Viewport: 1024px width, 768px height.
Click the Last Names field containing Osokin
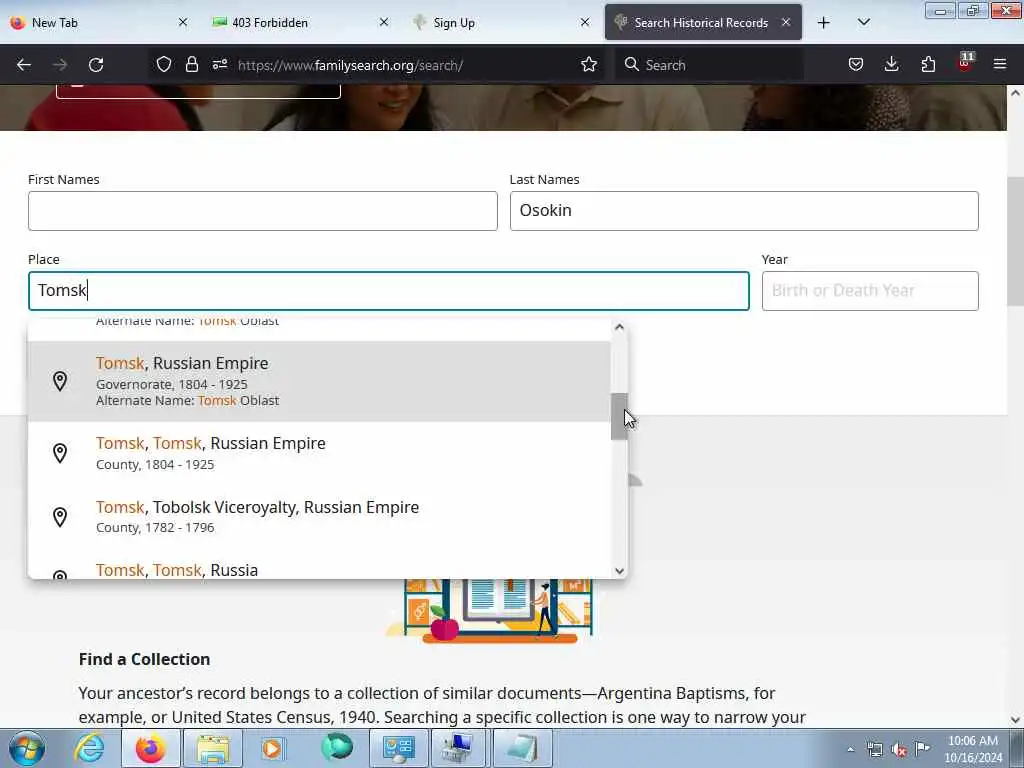744,211
